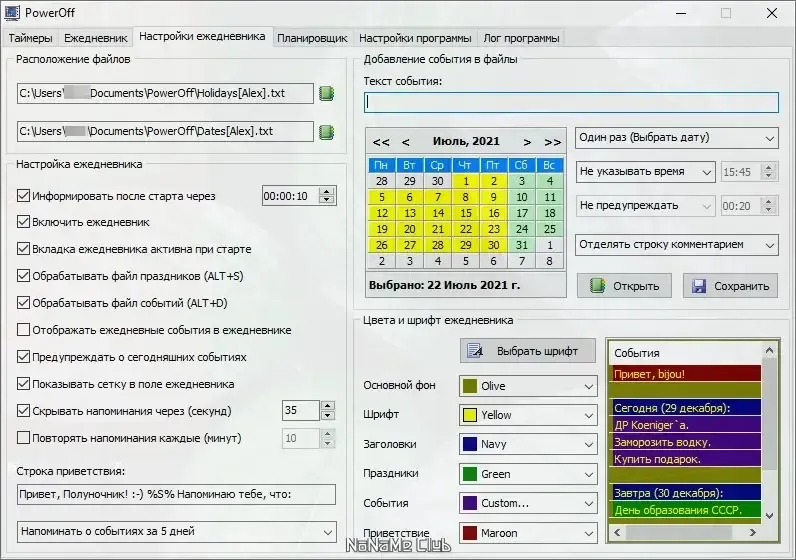The width and height of the screenshot is (796, 560).
Task: Click the Olive color swatch
Action: click(470, 386)
